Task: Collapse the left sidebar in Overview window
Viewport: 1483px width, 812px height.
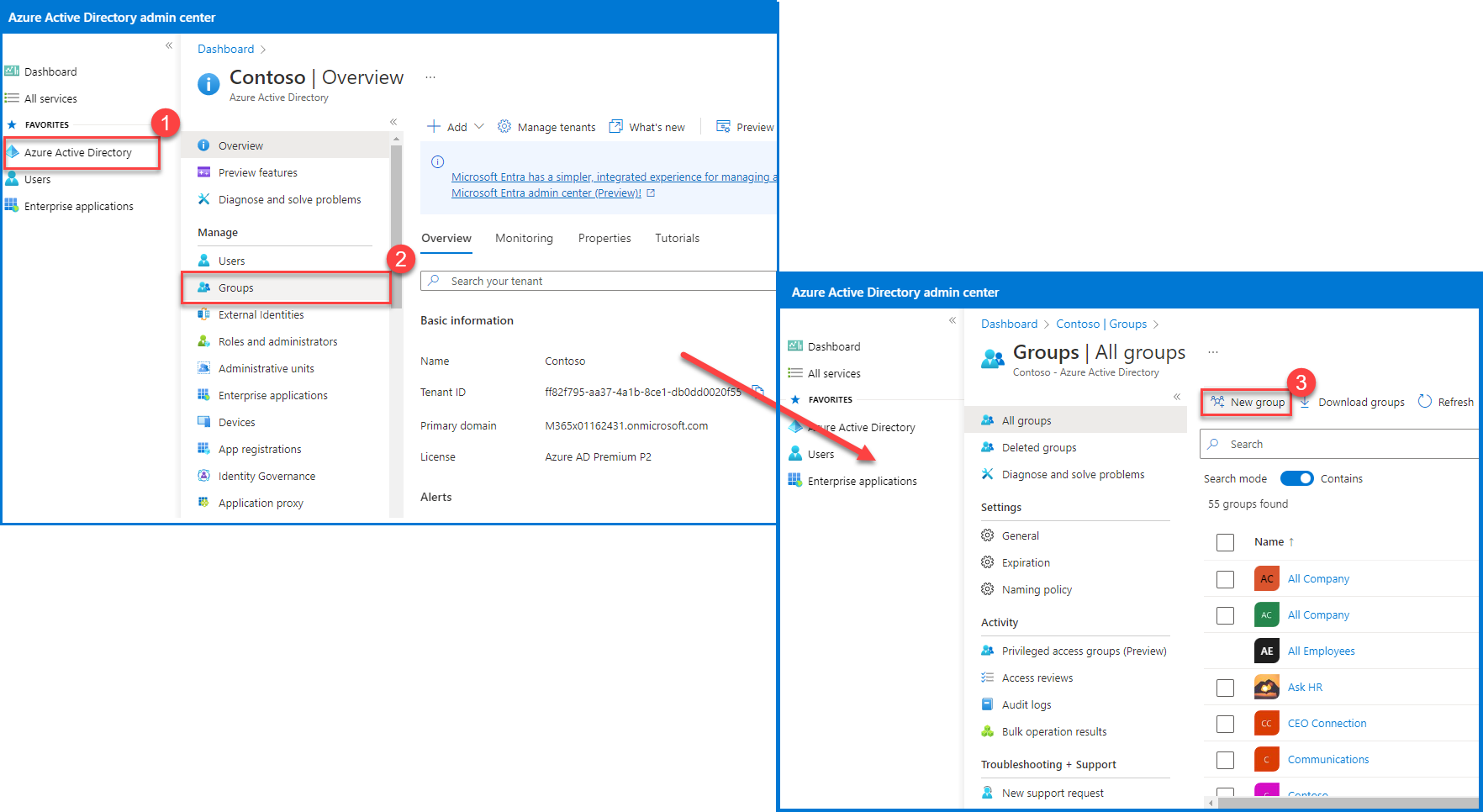Action: 169,45
